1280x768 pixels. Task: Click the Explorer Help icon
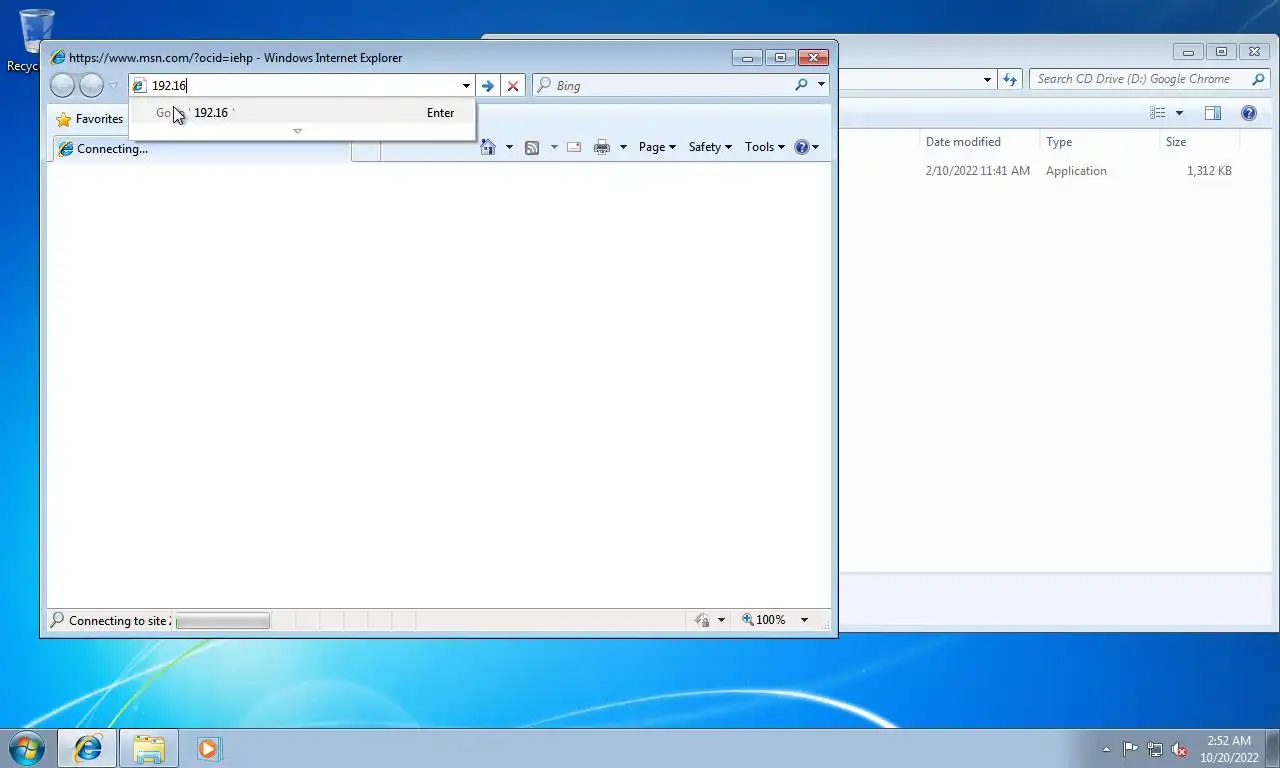[x=1249, y=113]
